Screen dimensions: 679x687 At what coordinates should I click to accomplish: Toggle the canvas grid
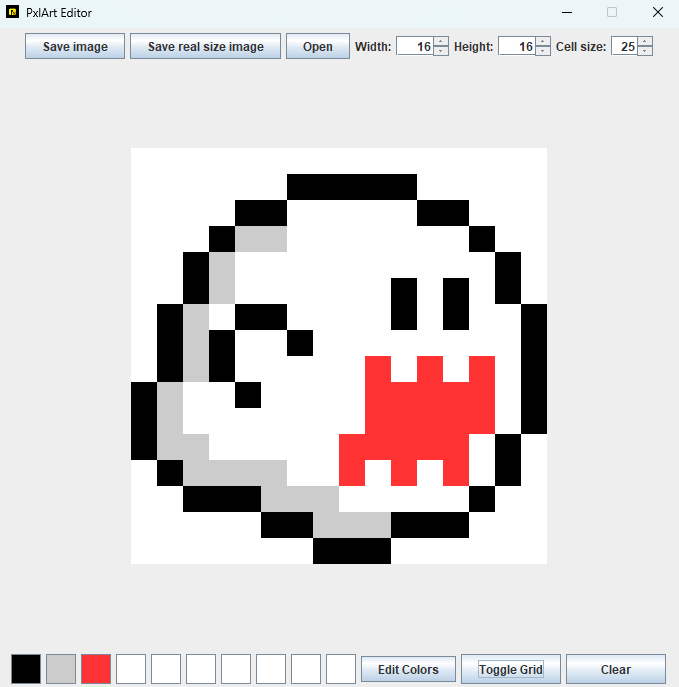point(511,669)
